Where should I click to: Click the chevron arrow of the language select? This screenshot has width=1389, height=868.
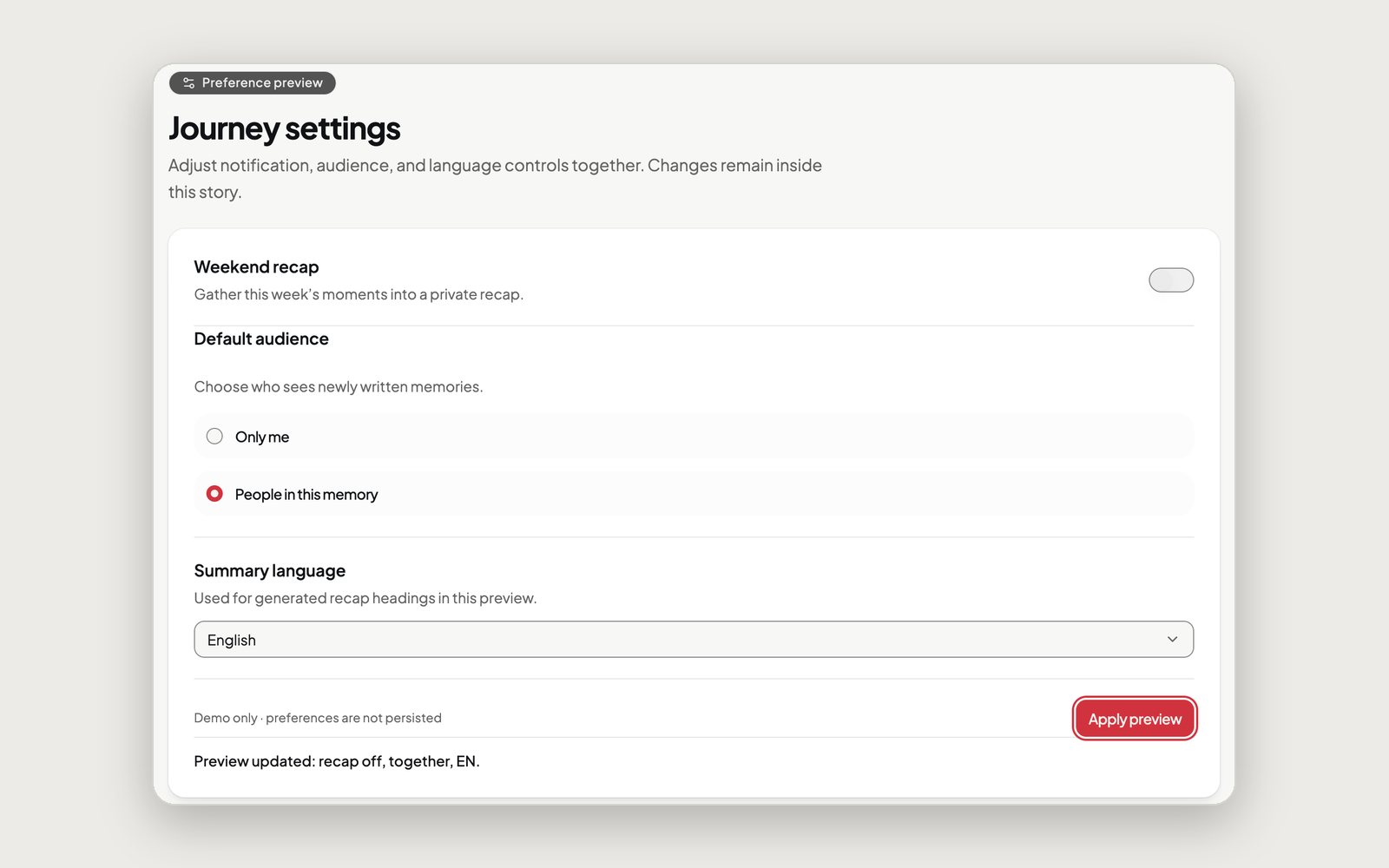click(x=1172, y=640)
